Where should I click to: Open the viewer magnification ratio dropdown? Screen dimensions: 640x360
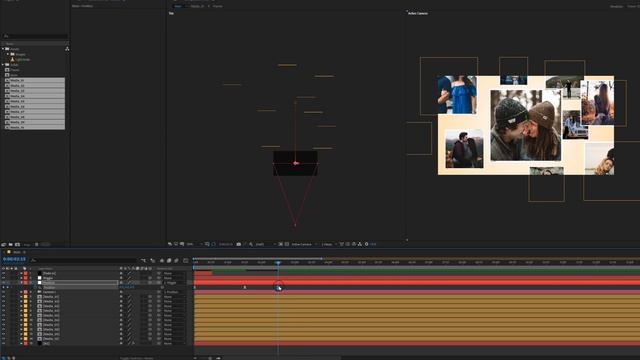click(x=194, y=244)
